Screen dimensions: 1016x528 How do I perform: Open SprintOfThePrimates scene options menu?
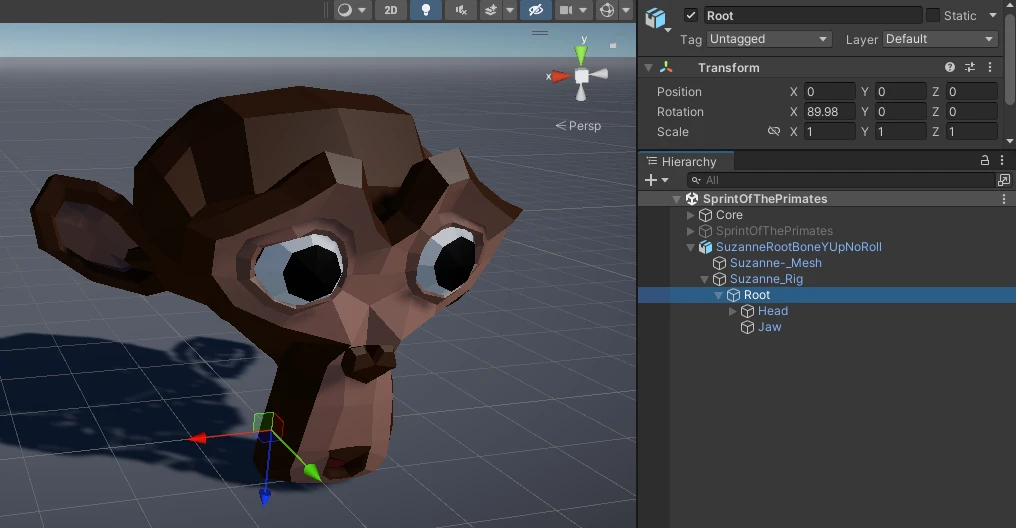(1004, 199)
